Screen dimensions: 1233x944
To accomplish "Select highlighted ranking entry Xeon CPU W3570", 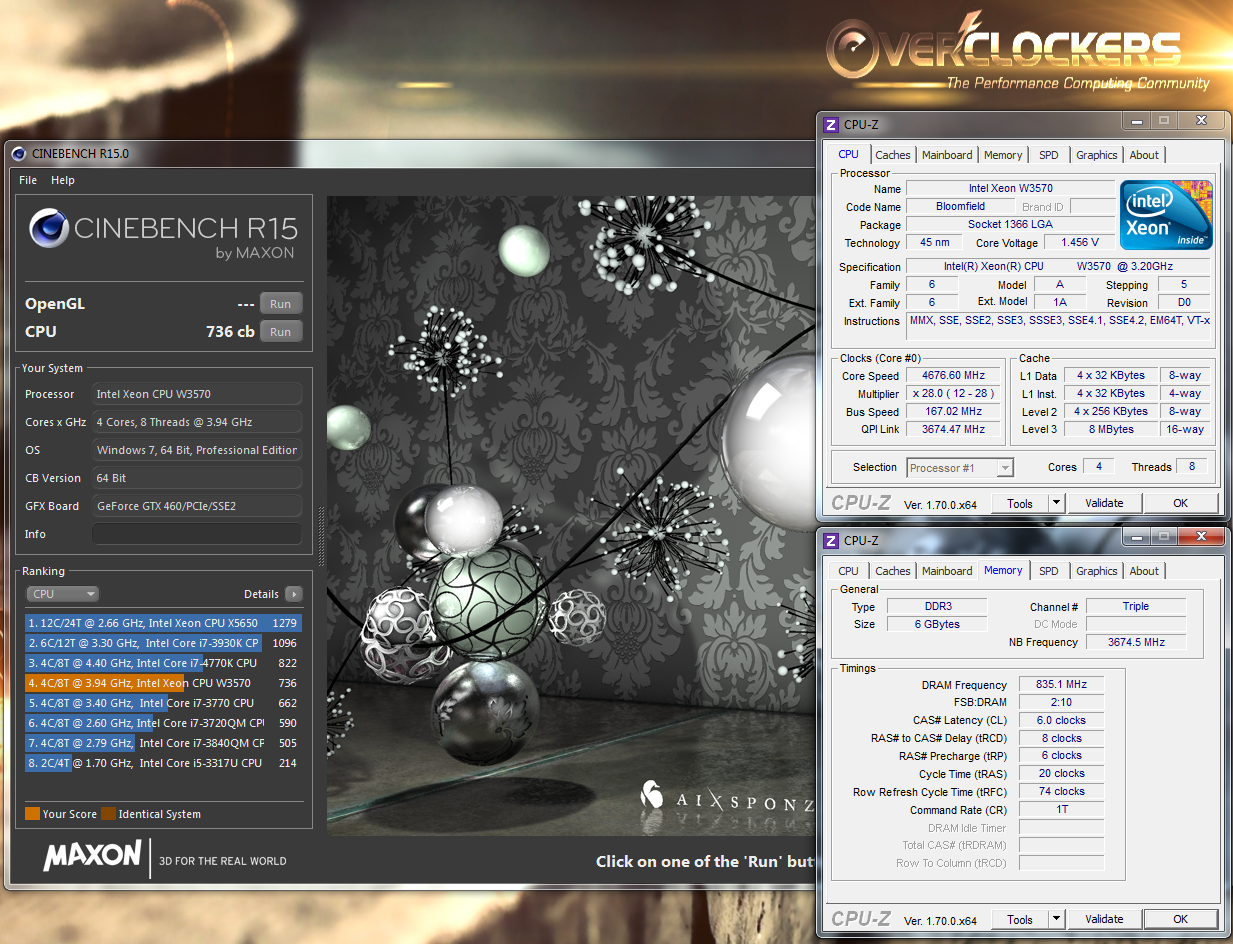I will (163, 683).
